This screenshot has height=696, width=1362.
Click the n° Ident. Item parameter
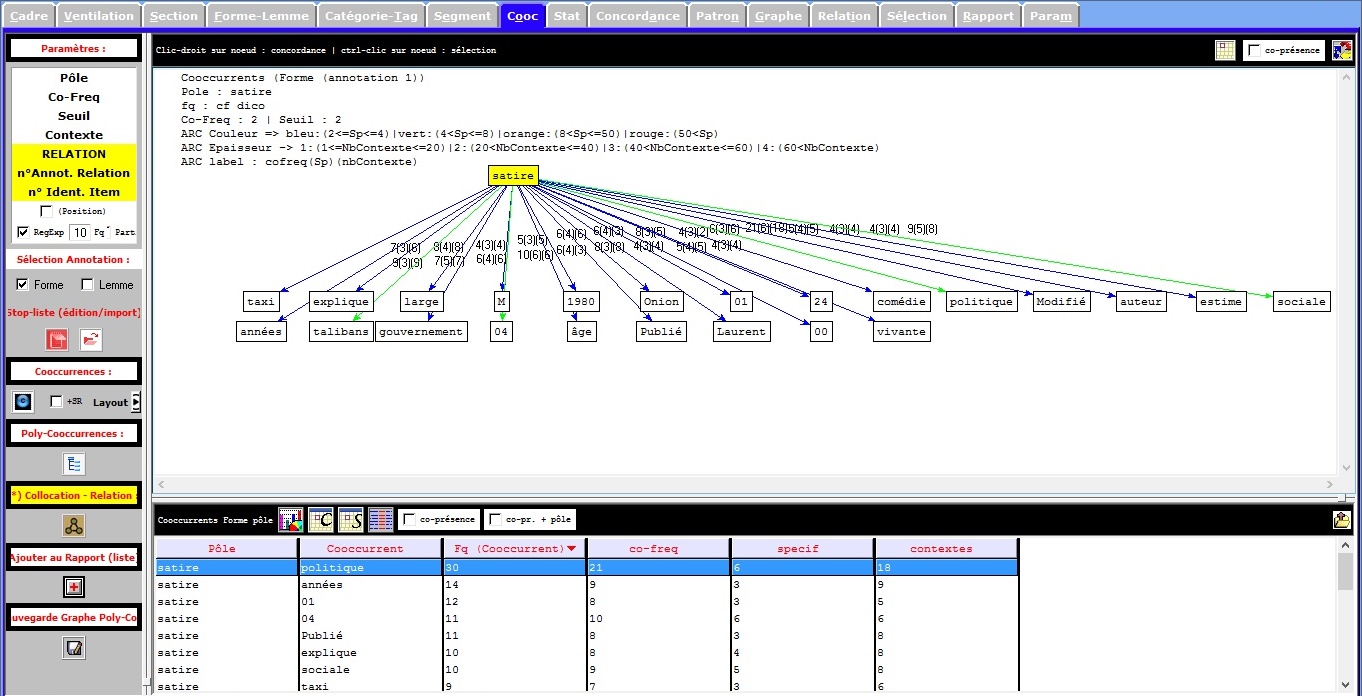[74, 191]
